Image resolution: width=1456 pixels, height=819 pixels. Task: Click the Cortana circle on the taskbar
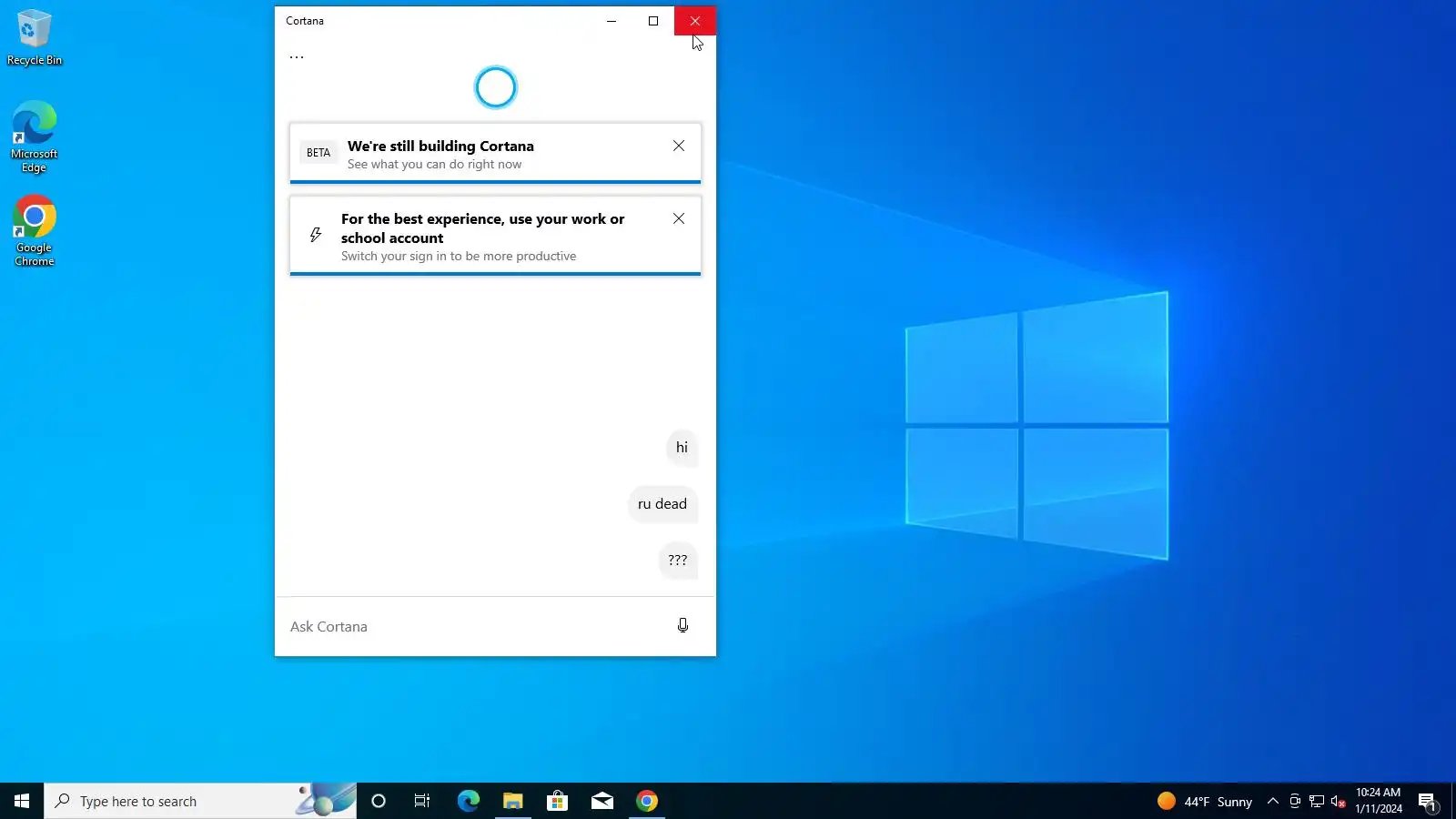[x=379, y=801]
